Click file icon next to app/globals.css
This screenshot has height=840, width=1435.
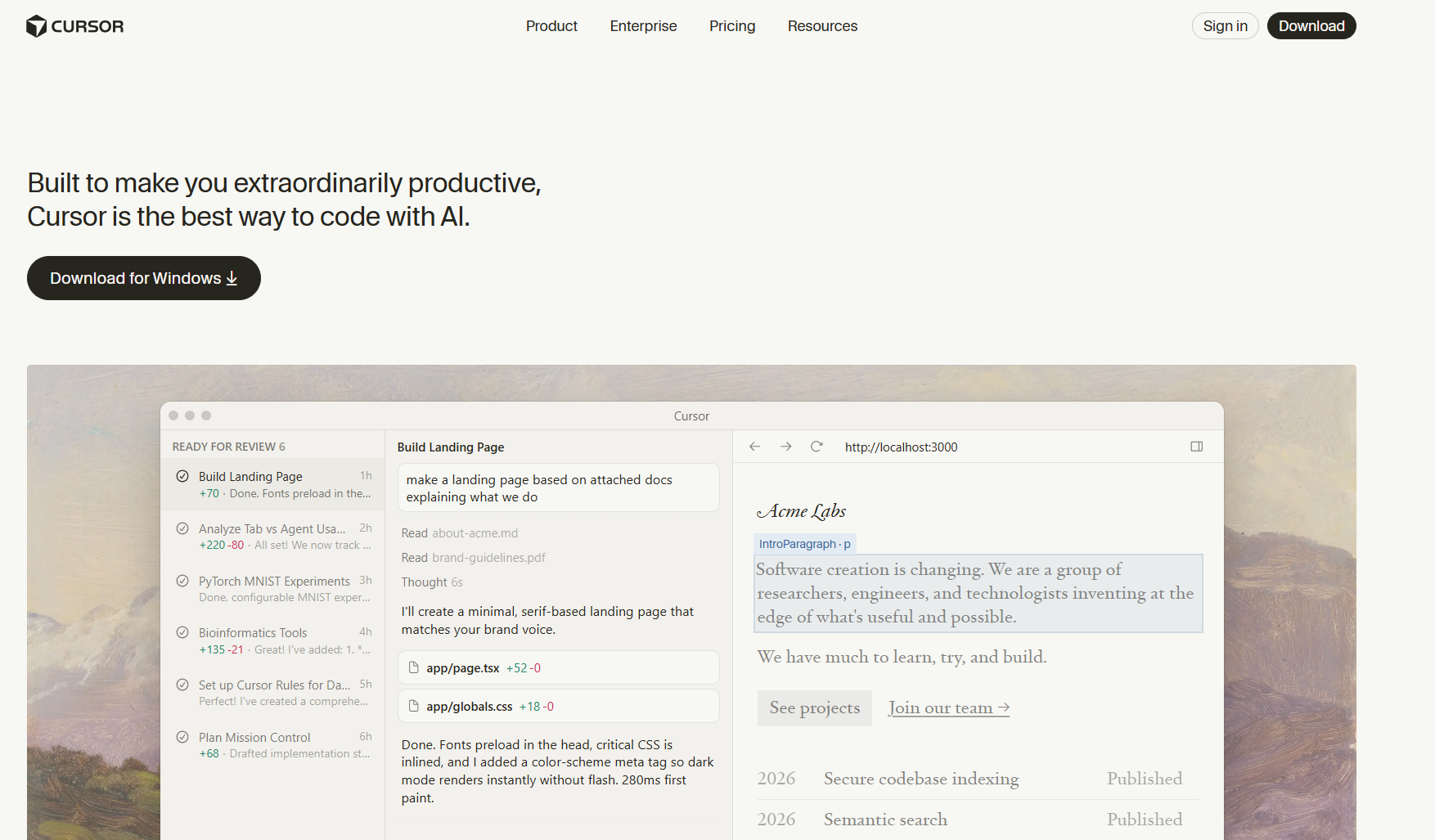click(x=414, y=706)
